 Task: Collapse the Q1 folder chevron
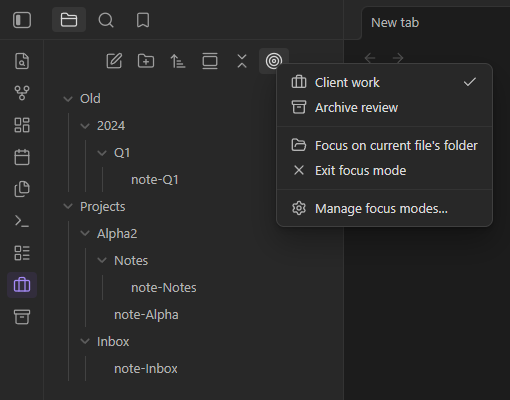[102, 153]
